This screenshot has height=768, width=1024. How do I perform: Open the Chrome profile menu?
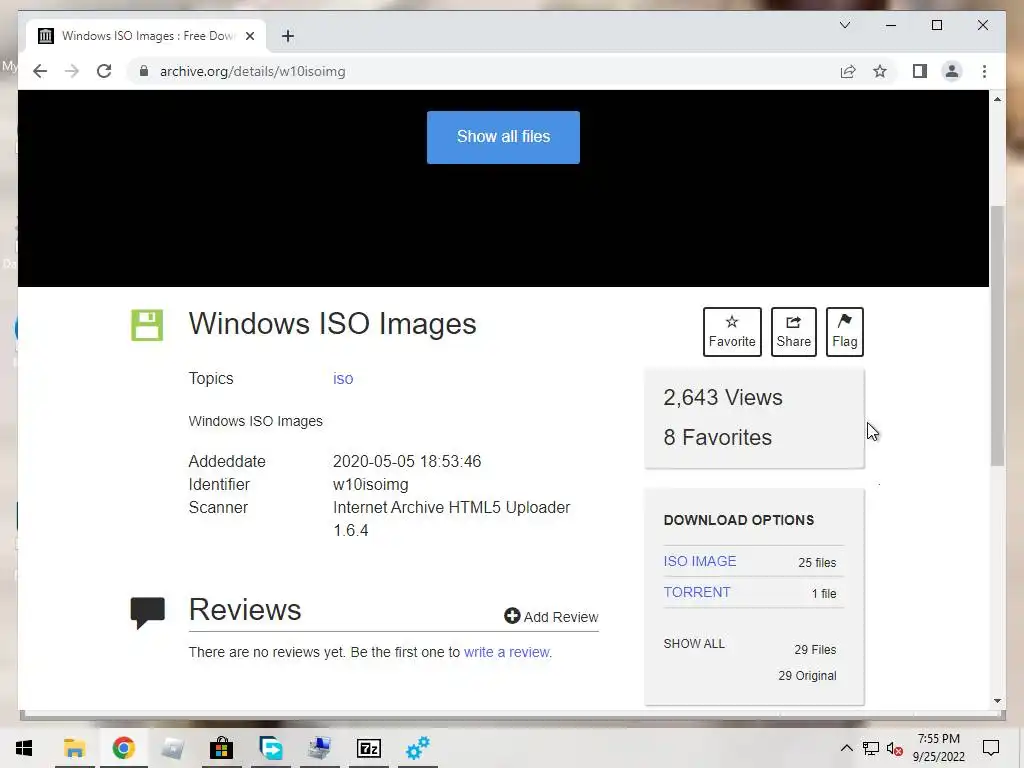(952, 71)
